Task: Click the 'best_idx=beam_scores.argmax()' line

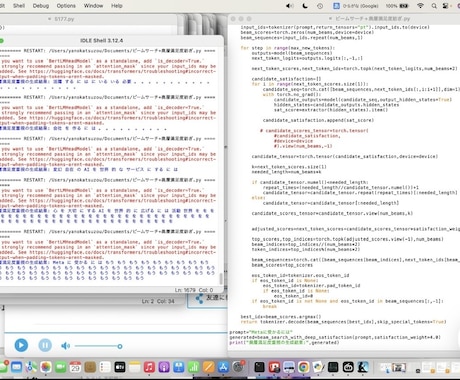Action: tap(281, 317)
